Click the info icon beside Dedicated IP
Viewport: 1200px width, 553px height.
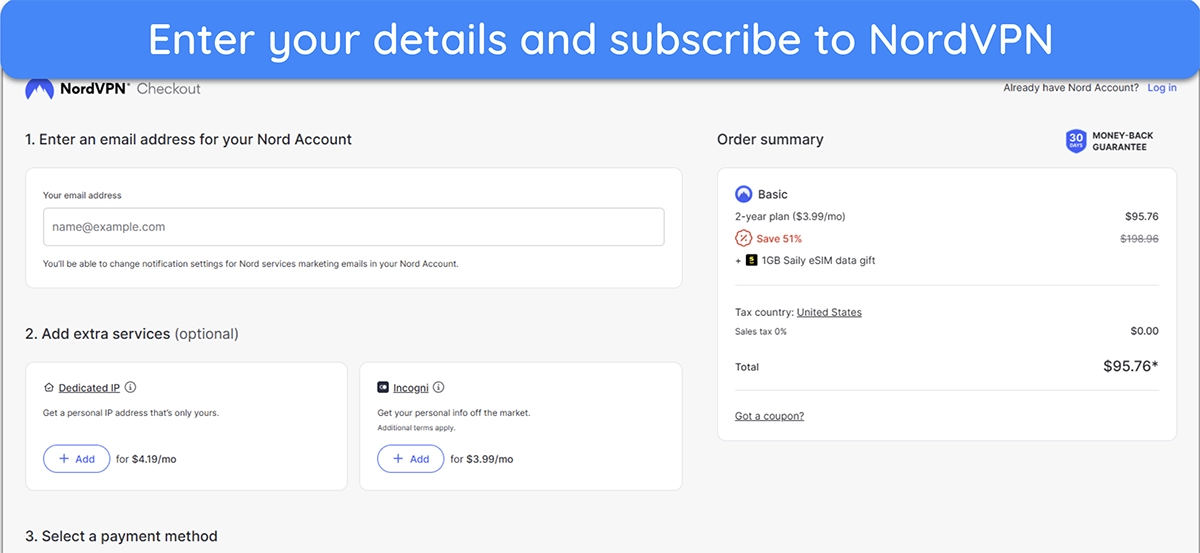[x=130, y=388]
